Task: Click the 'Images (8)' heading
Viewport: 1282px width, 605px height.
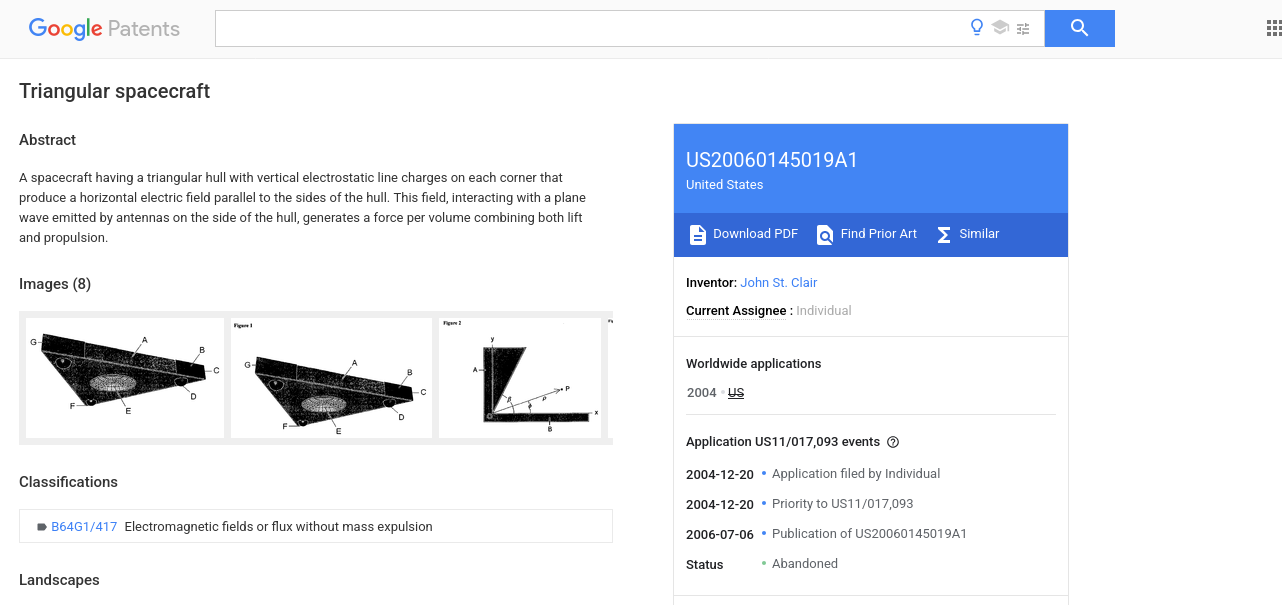Action: [x=55, y=284]
